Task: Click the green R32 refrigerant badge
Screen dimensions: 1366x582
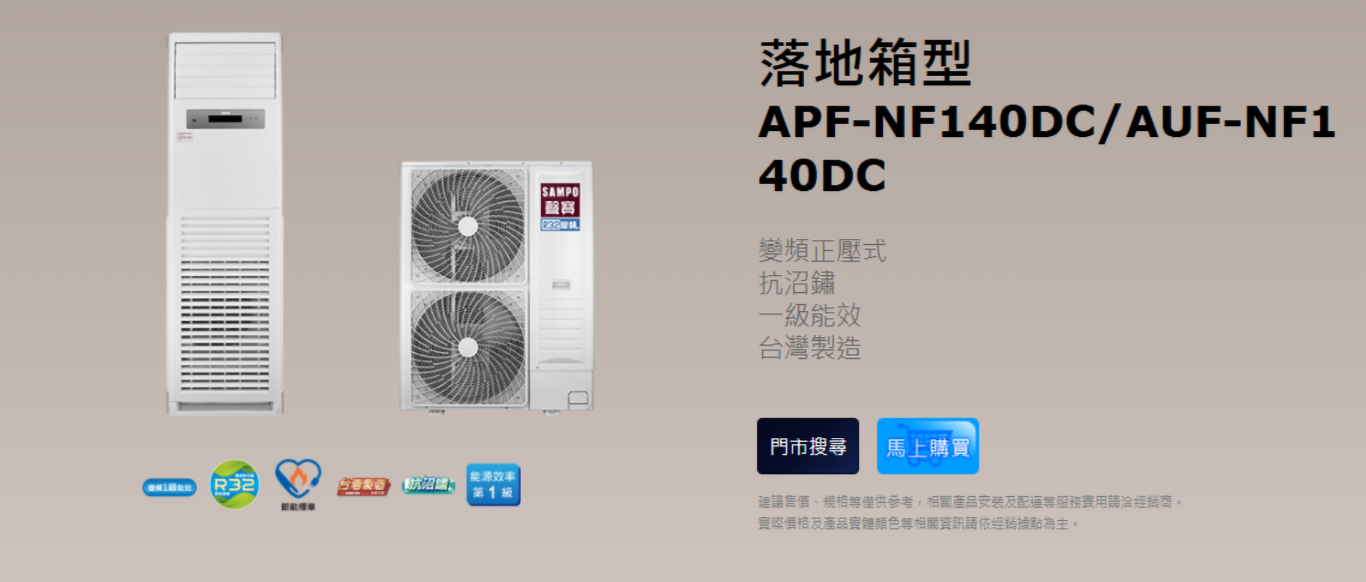Action: tap(234, 484)
